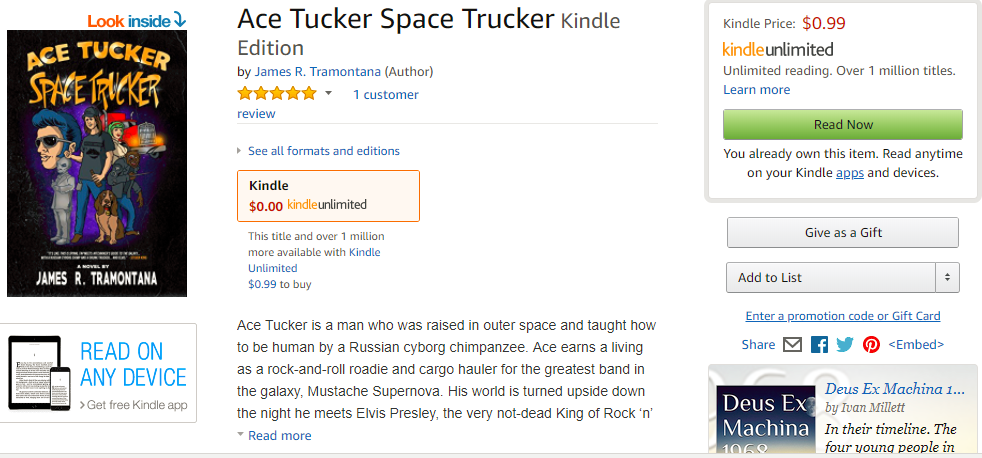
Task: Click the Kindle devices icon in Read On banner
Action: pos(39,373)
